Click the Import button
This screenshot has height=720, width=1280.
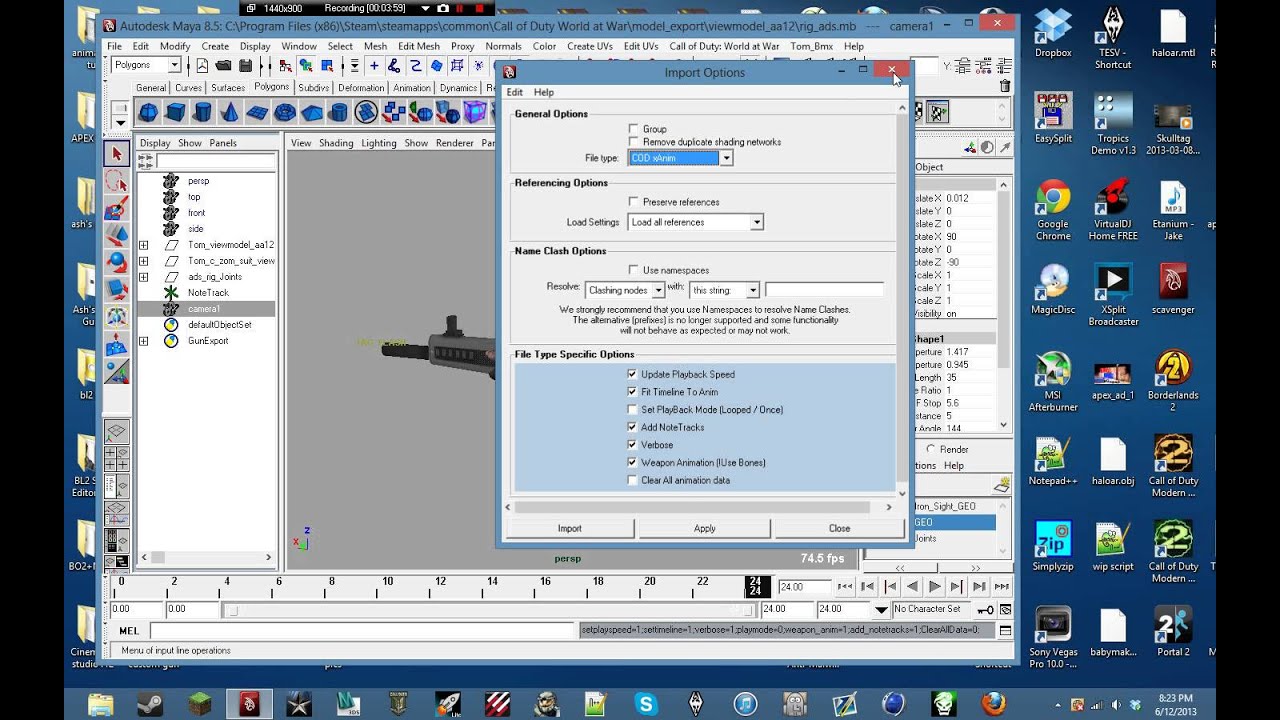point(570,528)
